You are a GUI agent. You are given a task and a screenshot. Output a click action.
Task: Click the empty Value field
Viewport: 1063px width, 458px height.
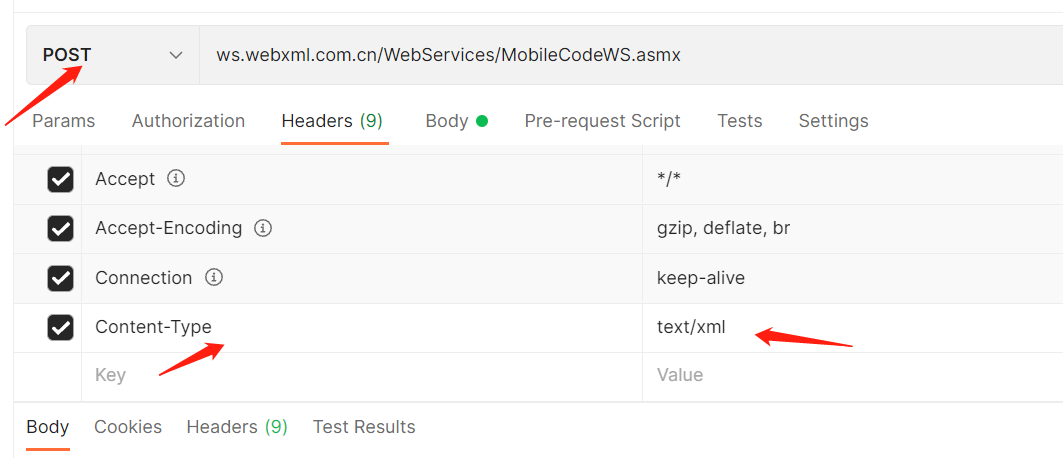click(x=850, y=375)
